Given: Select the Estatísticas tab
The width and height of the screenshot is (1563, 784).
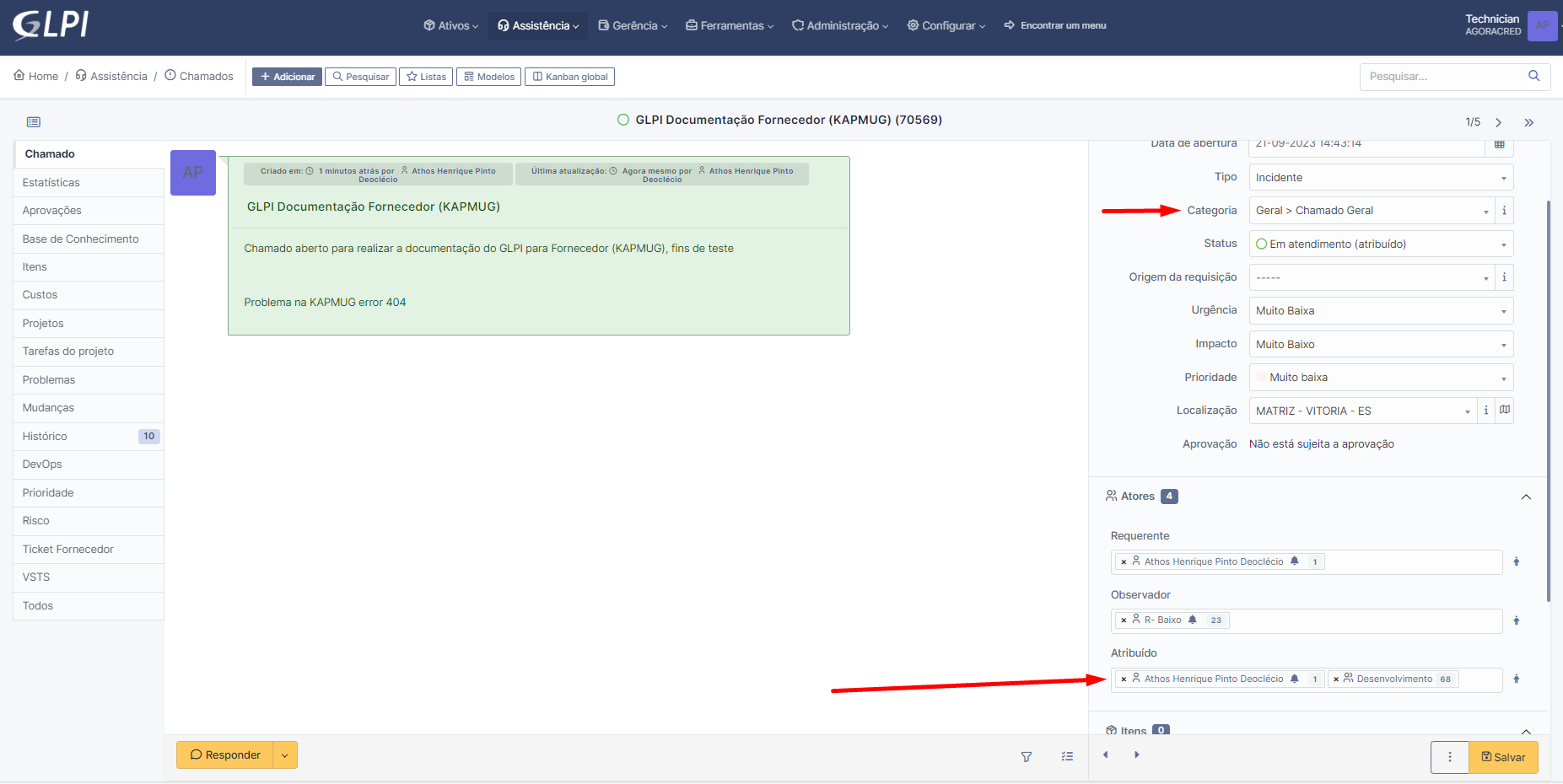Looking at the screenshot, I should (89, 182).
